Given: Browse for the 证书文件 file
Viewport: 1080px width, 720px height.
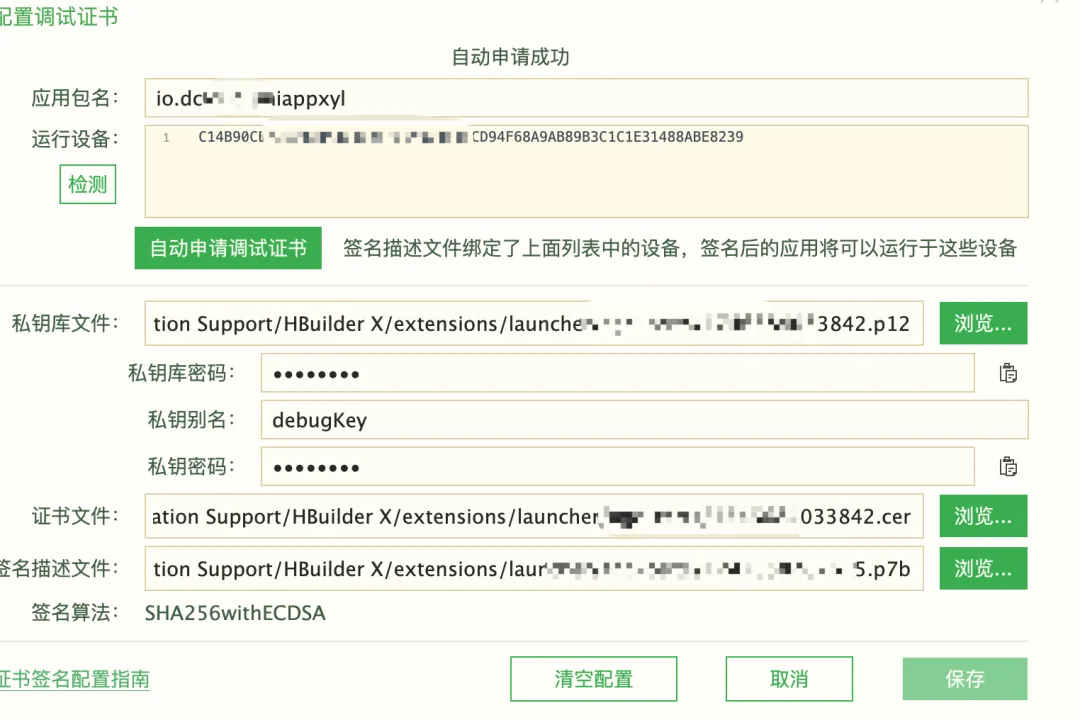Looking at the screenshot, I should point(983,516).
